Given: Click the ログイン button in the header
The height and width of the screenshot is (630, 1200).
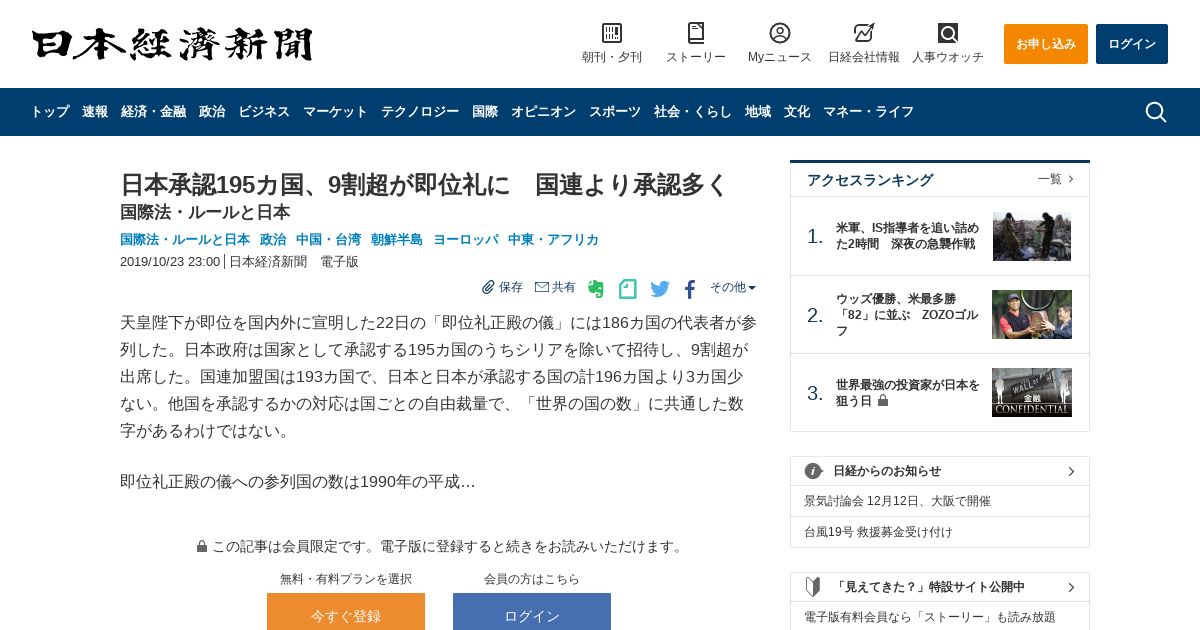Looking at the screenshot, I should tap(1132, 44).
